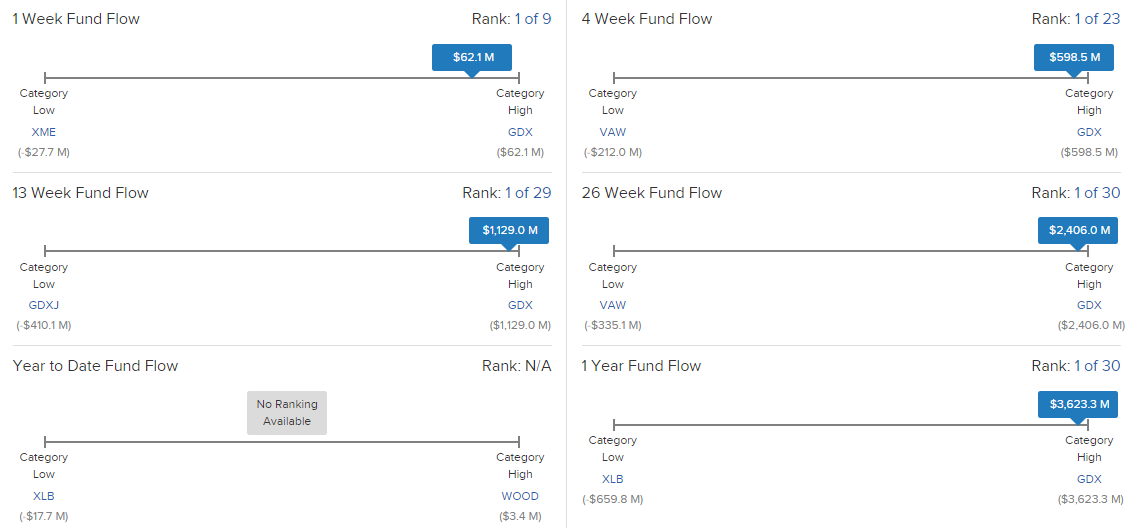Click the WOOD category high link
Viewport: 1132px width, 528px height.
tap(520, 496)
